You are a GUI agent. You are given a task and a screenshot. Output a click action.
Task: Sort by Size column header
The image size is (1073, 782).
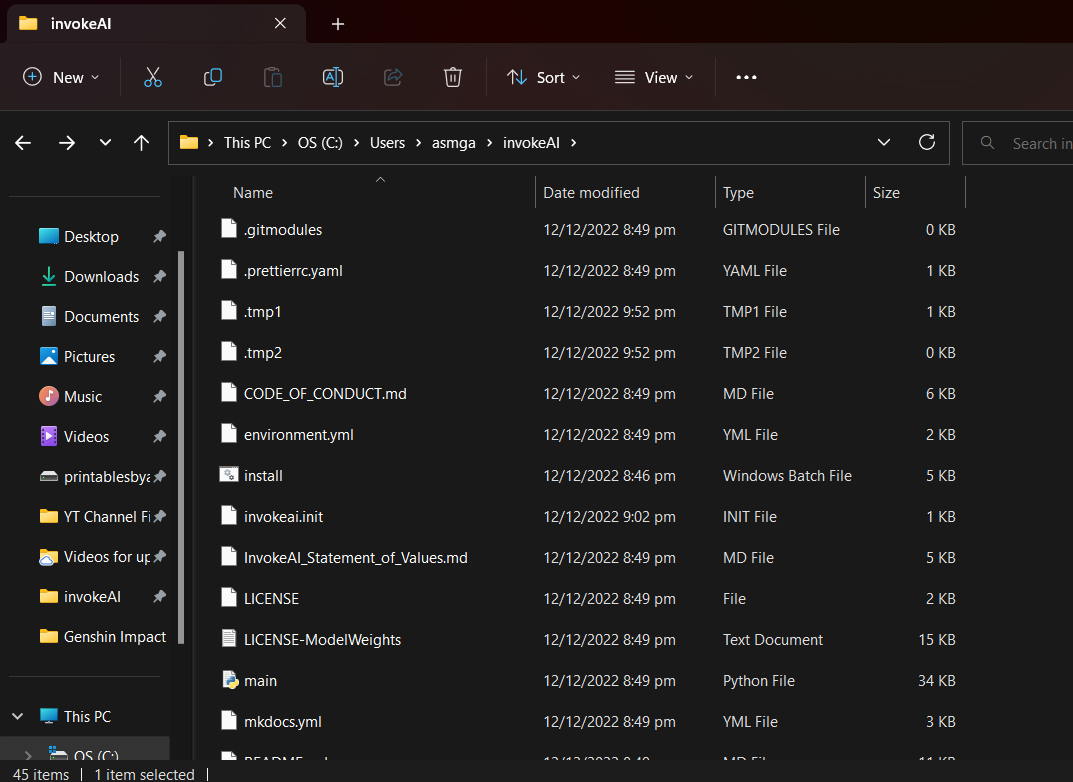point(885,193)
